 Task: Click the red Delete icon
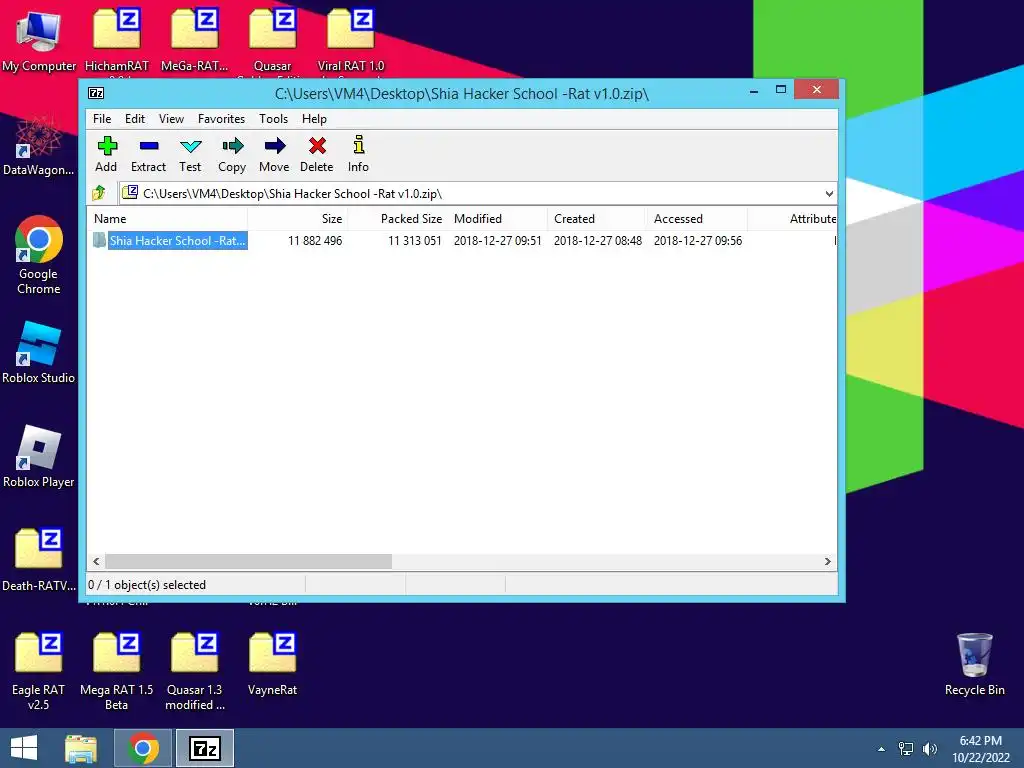tap(317, 154)
